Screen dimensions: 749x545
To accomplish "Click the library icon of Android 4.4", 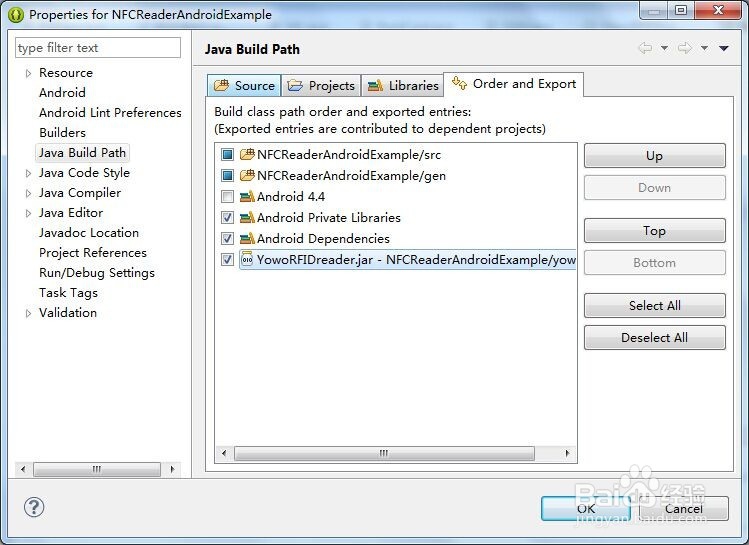I will (x=247, y=196).
